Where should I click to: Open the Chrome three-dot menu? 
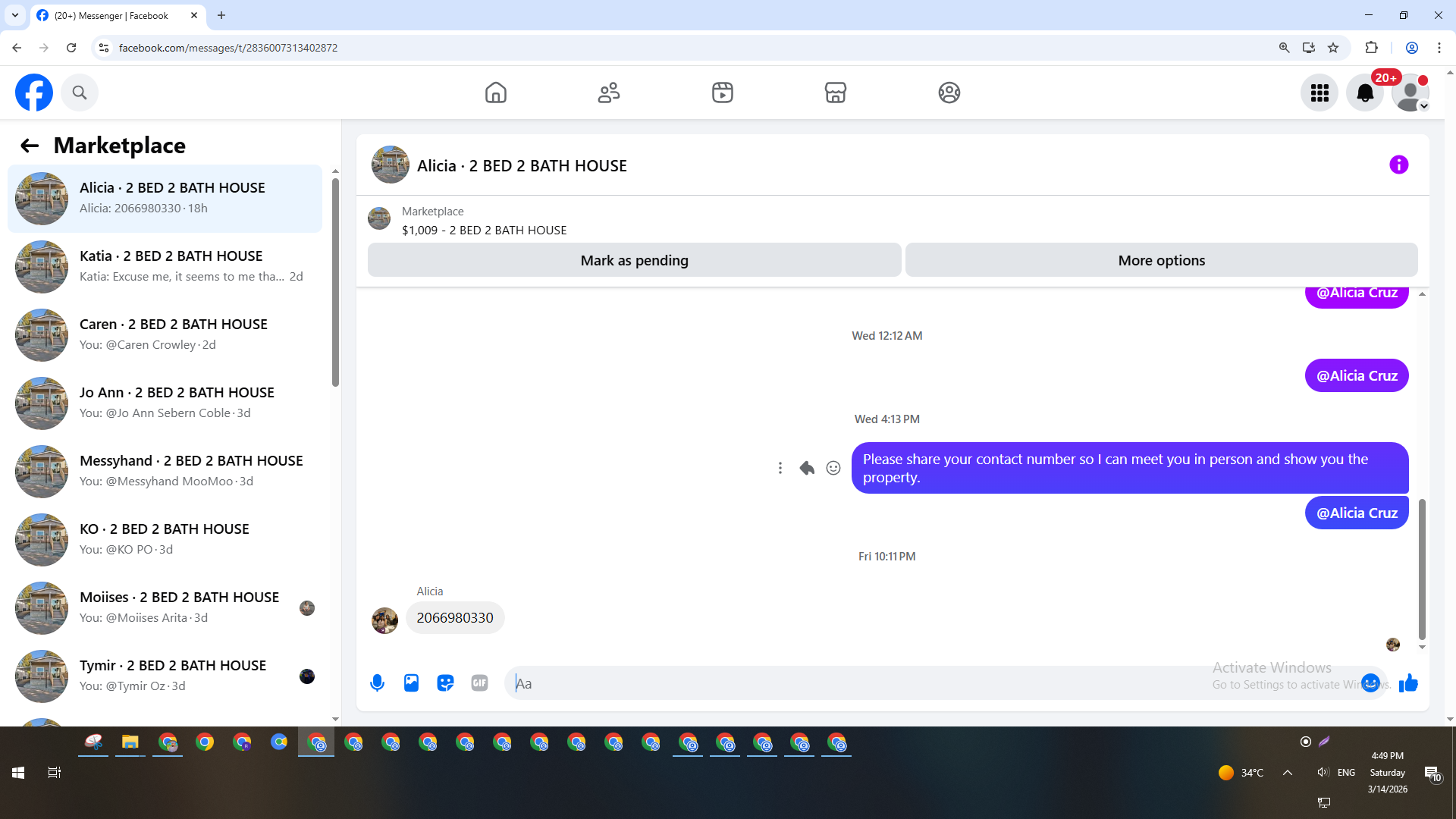coord(1439,48)
